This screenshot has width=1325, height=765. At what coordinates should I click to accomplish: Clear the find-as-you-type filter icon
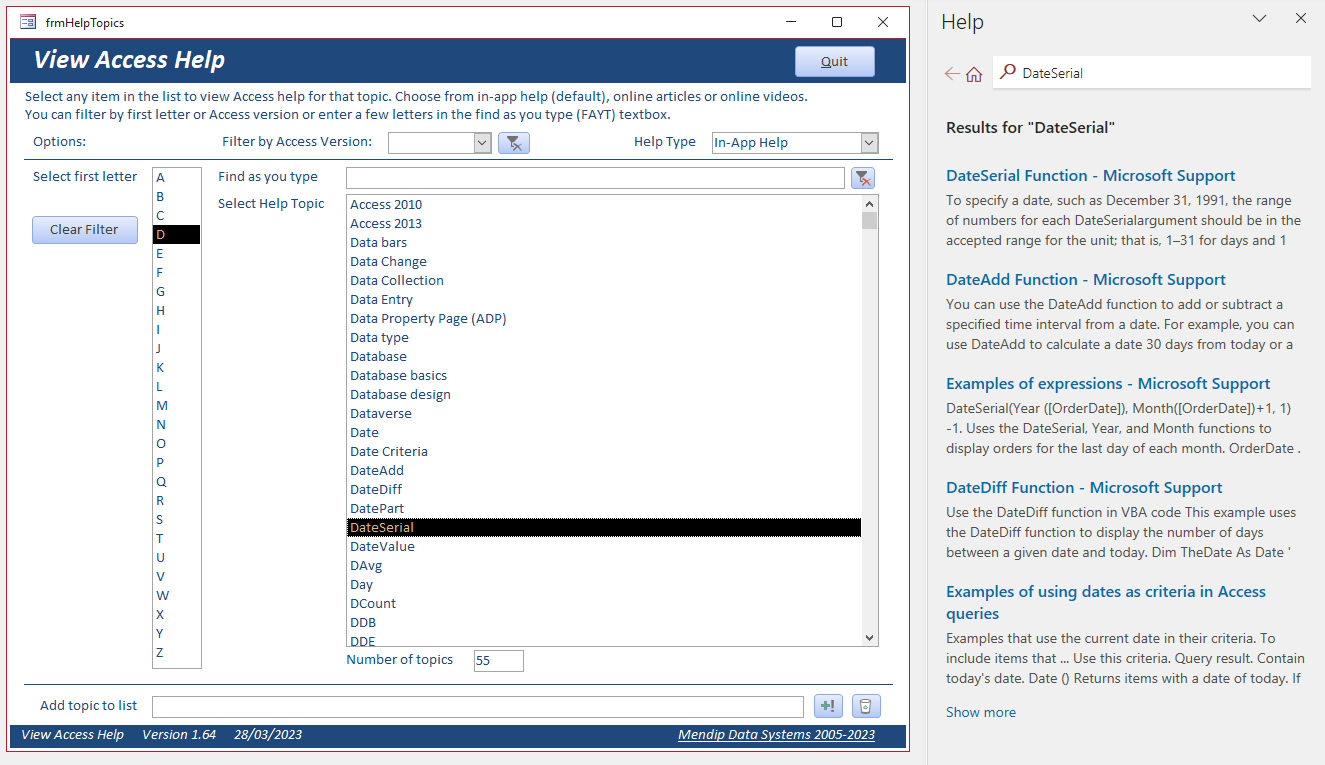click(x=863, y=178)
